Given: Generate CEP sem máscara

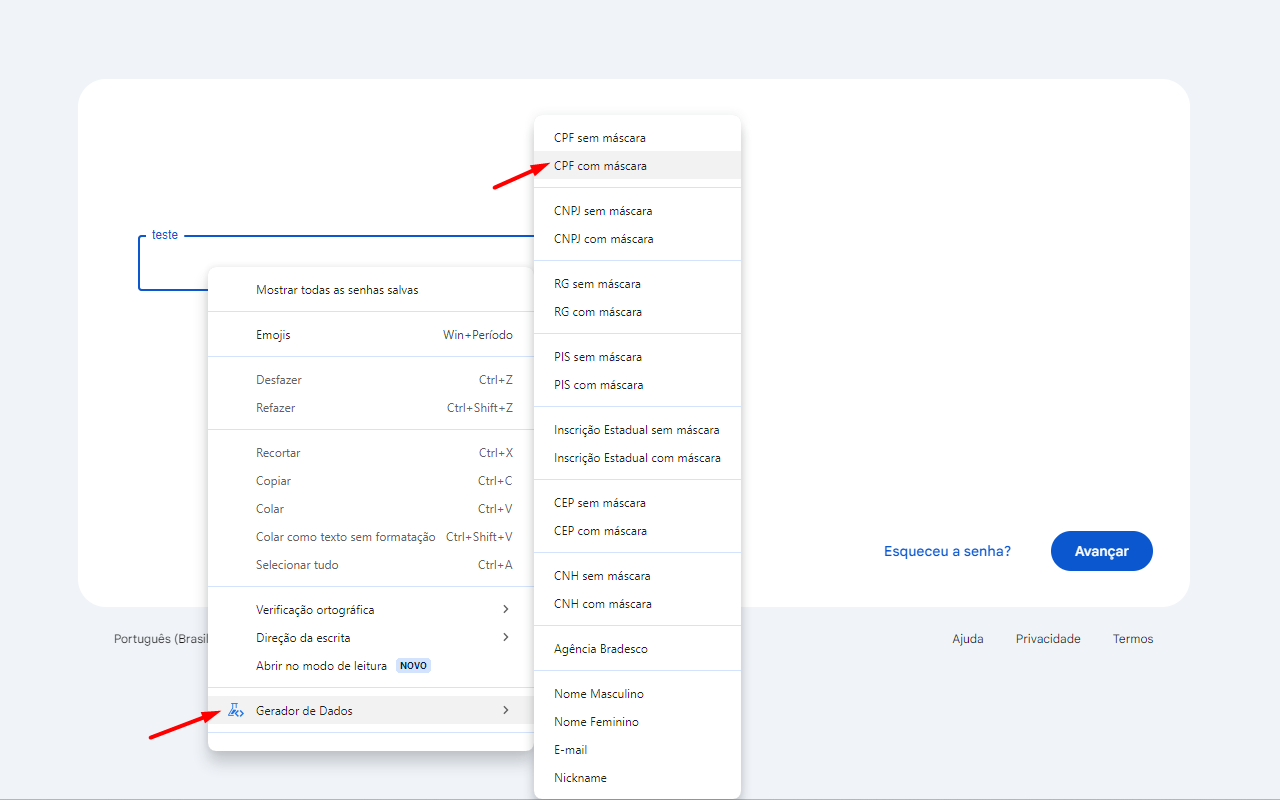Looking at the screenshot, I should click(637, 503).
